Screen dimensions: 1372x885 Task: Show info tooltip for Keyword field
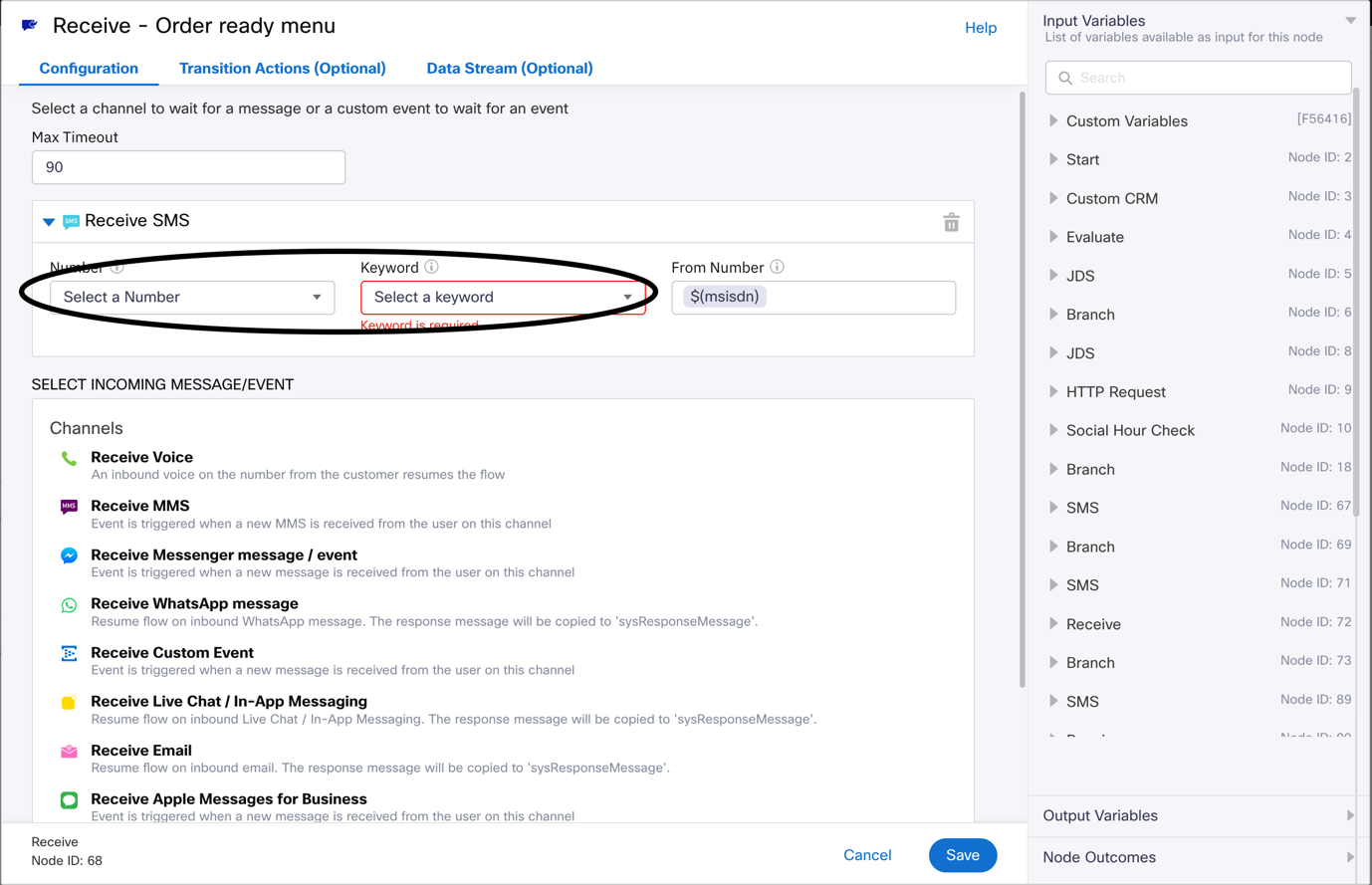(x=431, y=267)
